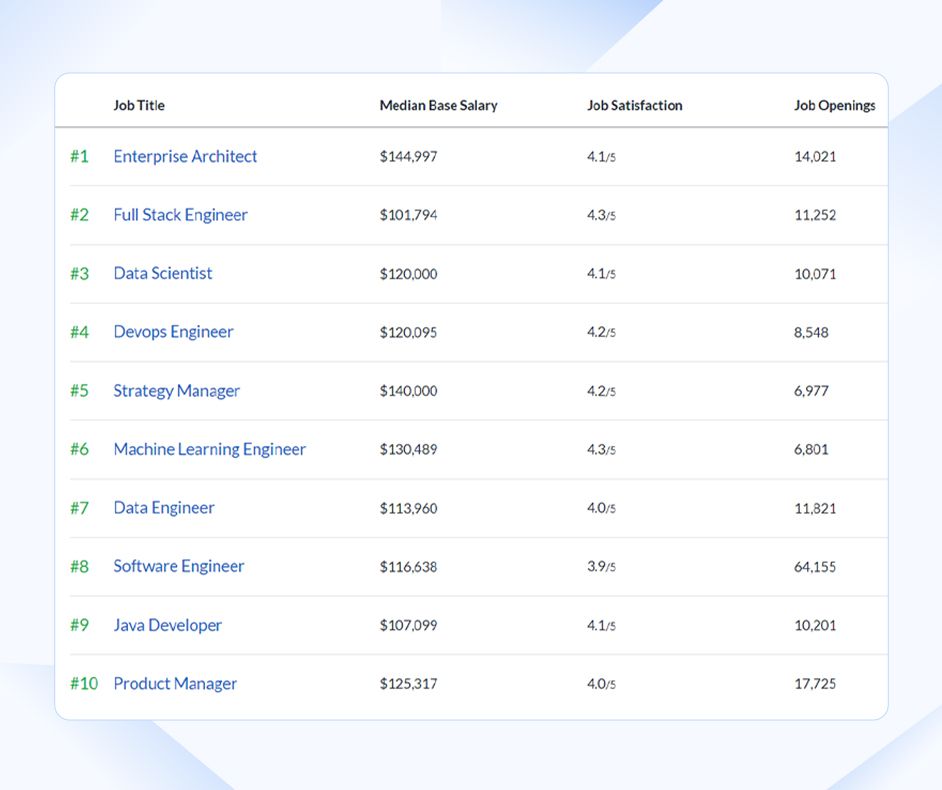Click the #1 rank label
The height and width of the screenshot is (790, 942).
pos(80,156)
